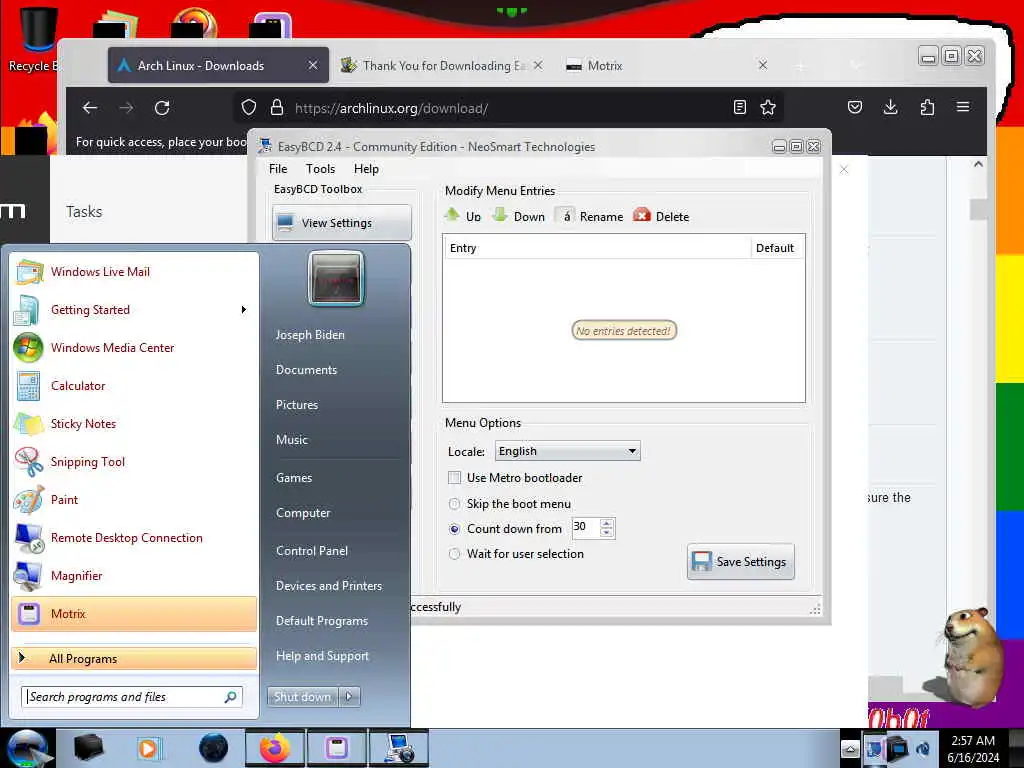Screen dimensions: 1024x768
Task: Open Firefox extensions puzzle icon
Action: coord(927,107)
